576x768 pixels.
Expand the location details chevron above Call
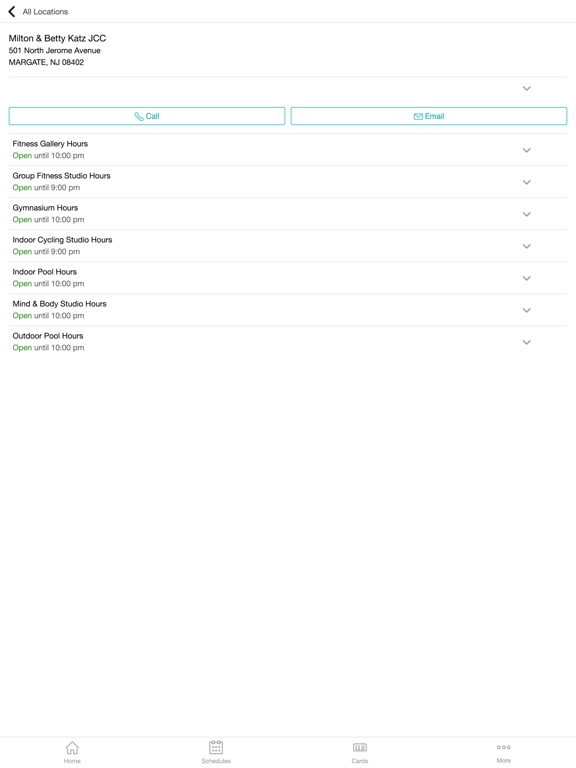527,89
